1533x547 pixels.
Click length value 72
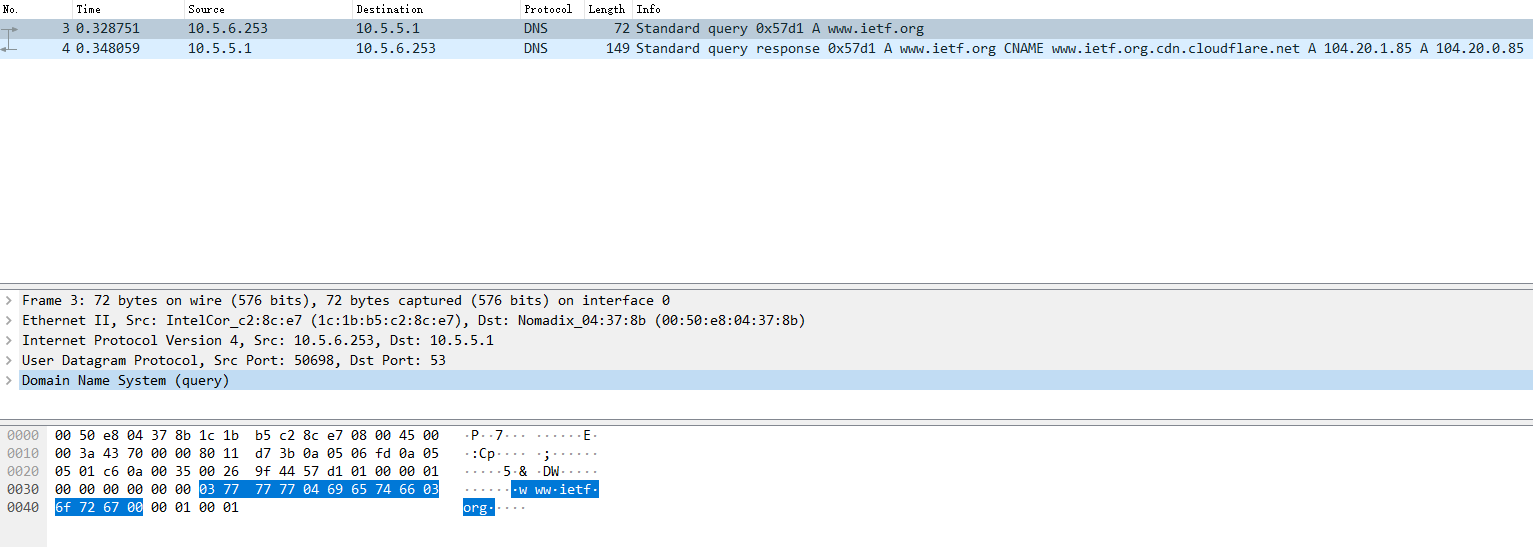[622, 29]
